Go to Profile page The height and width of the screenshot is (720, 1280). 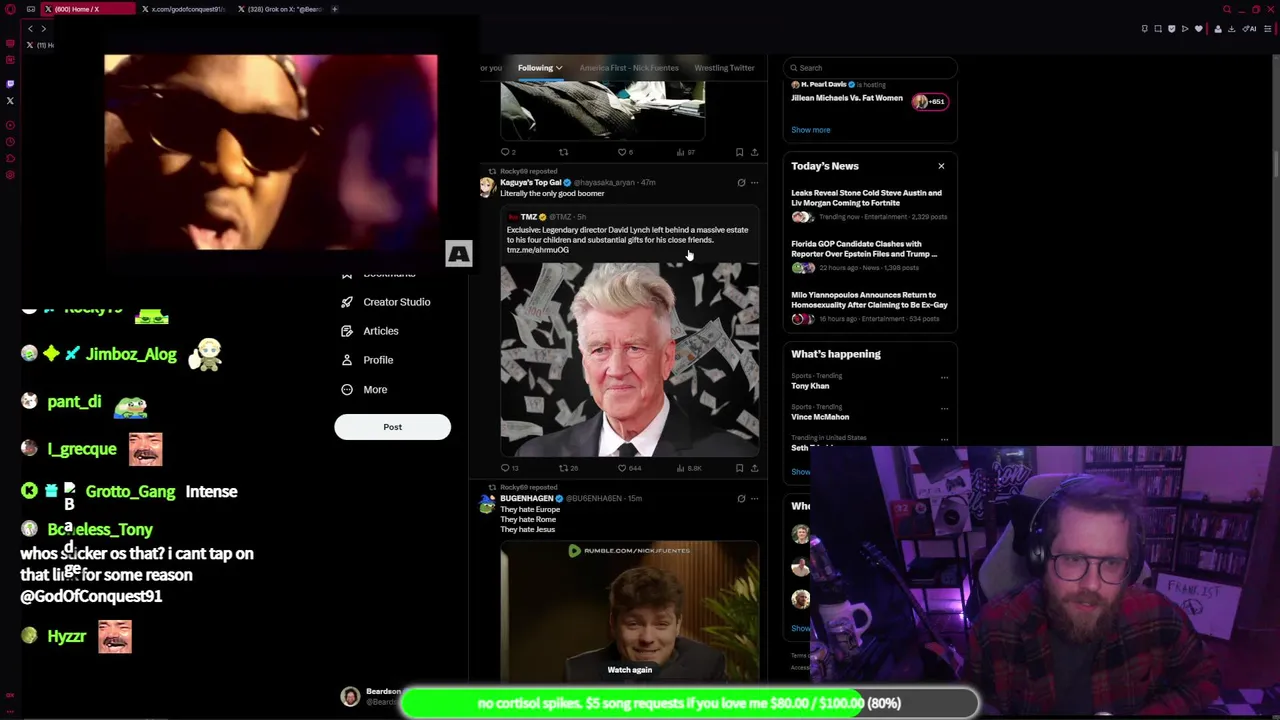[367, 360]
